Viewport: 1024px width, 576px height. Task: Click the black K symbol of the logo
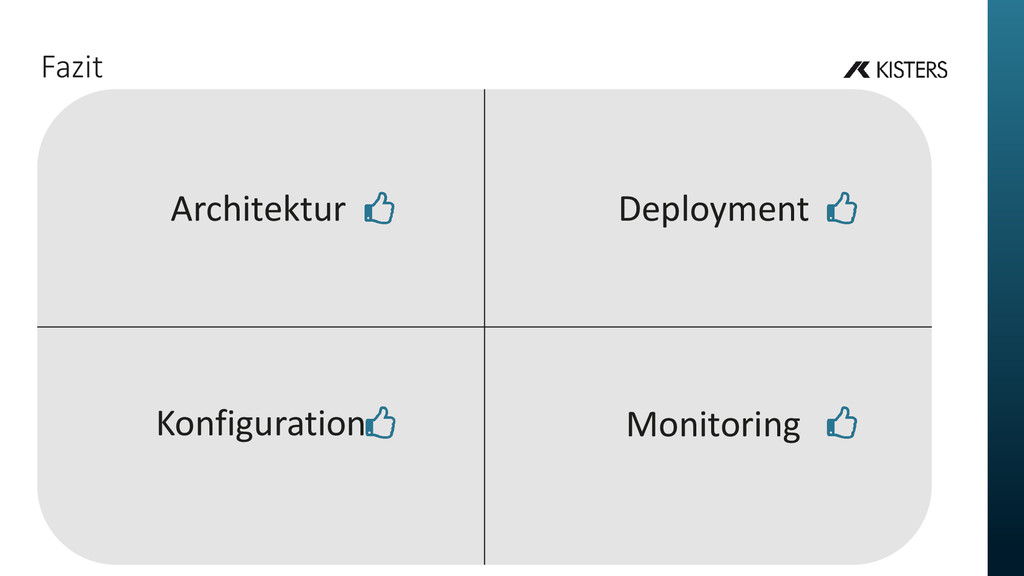(856, 69)
